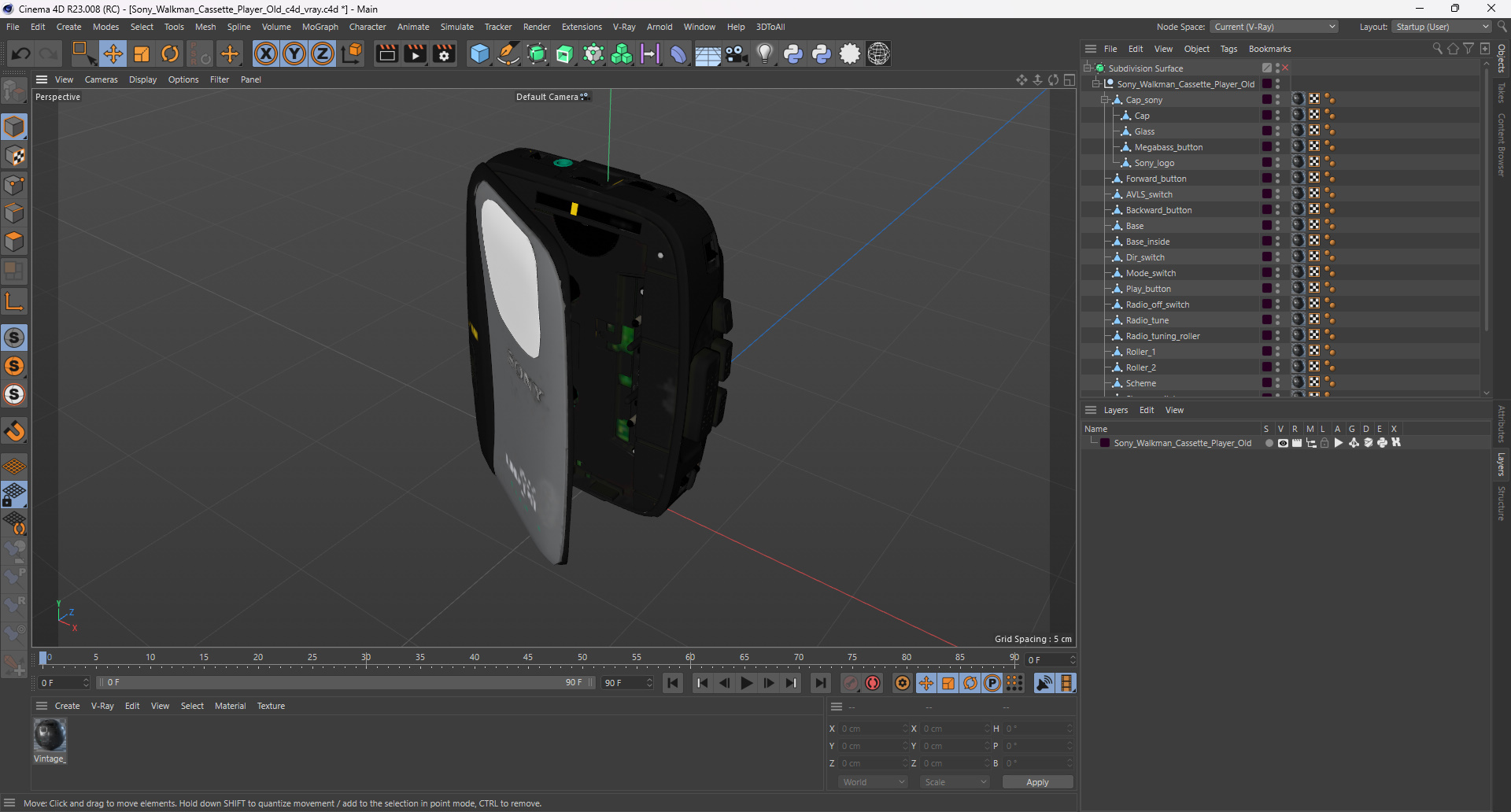The width and height of the screenshot is (1511, 812).
Task: Click the globe web icon in toolbar
Action: click(x=878, y=54)
